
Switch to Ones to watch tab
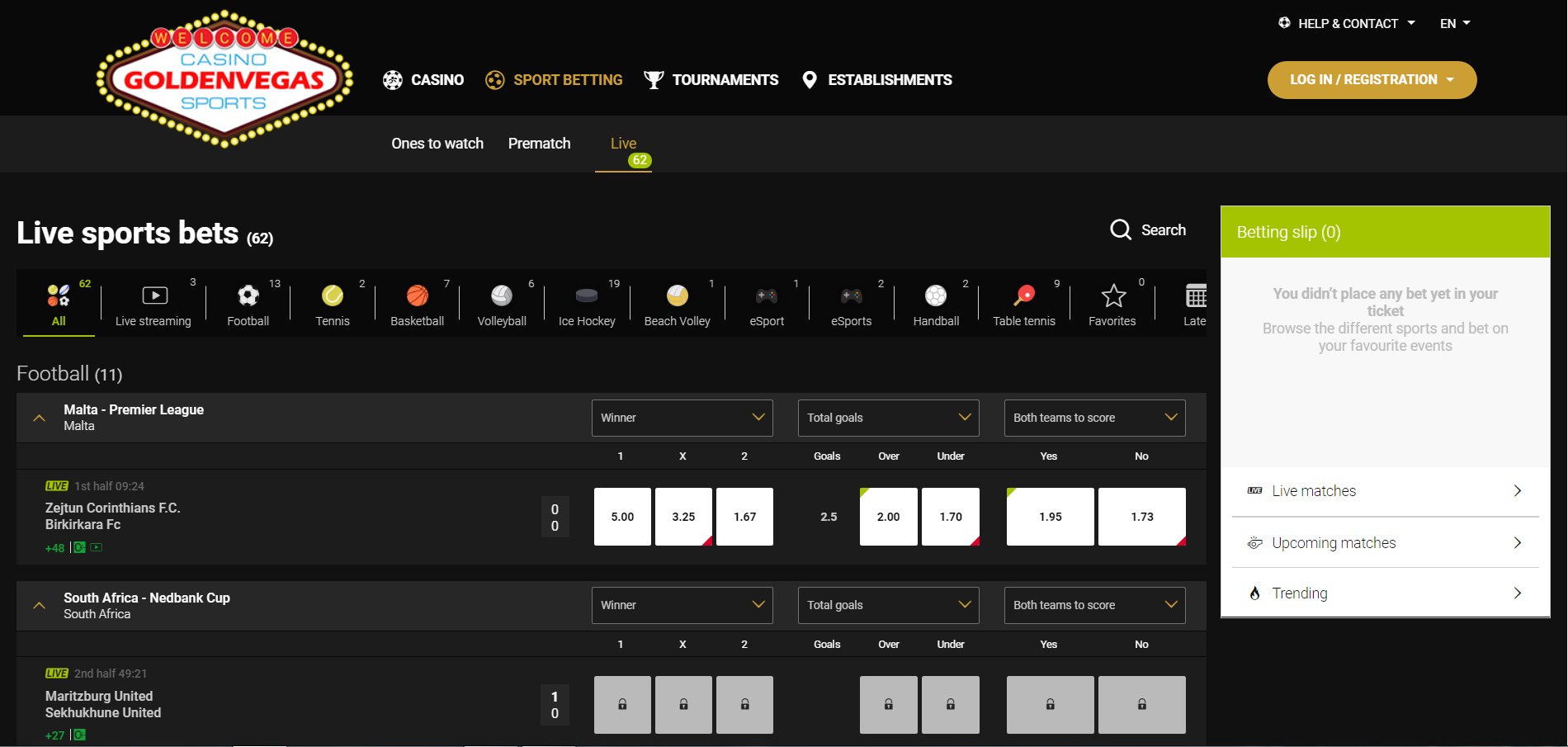437,144
